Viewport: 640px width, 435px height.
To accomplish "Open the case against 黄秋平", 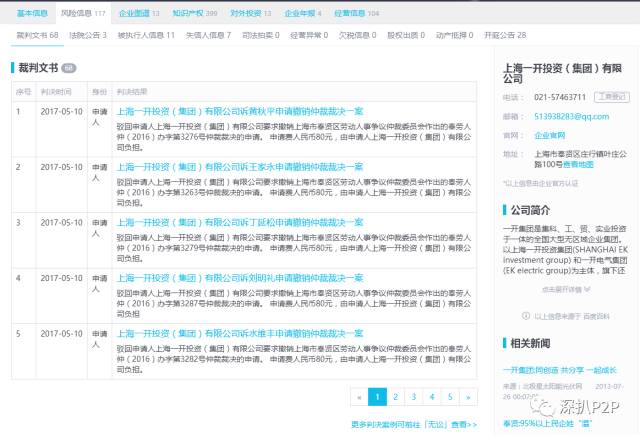I will coord(240,111).
